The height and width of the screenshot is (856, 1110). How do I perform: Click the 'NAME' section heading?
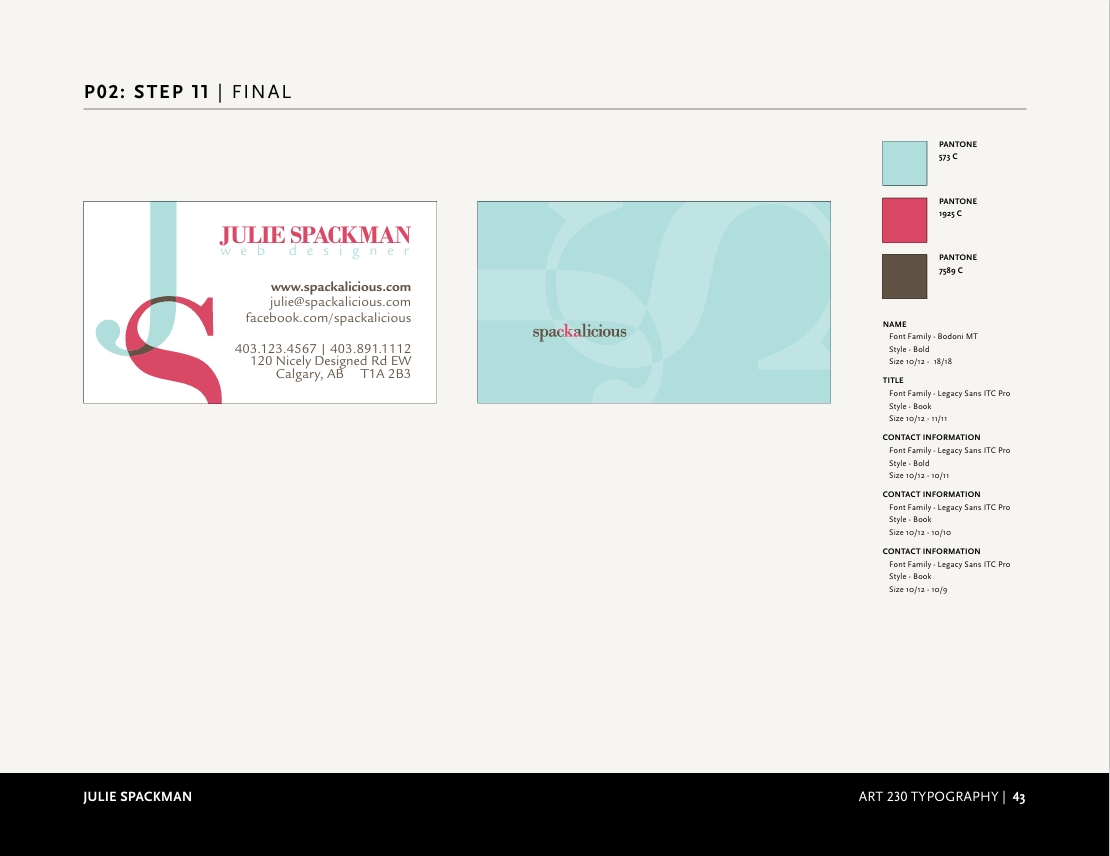tap(894, 324)
